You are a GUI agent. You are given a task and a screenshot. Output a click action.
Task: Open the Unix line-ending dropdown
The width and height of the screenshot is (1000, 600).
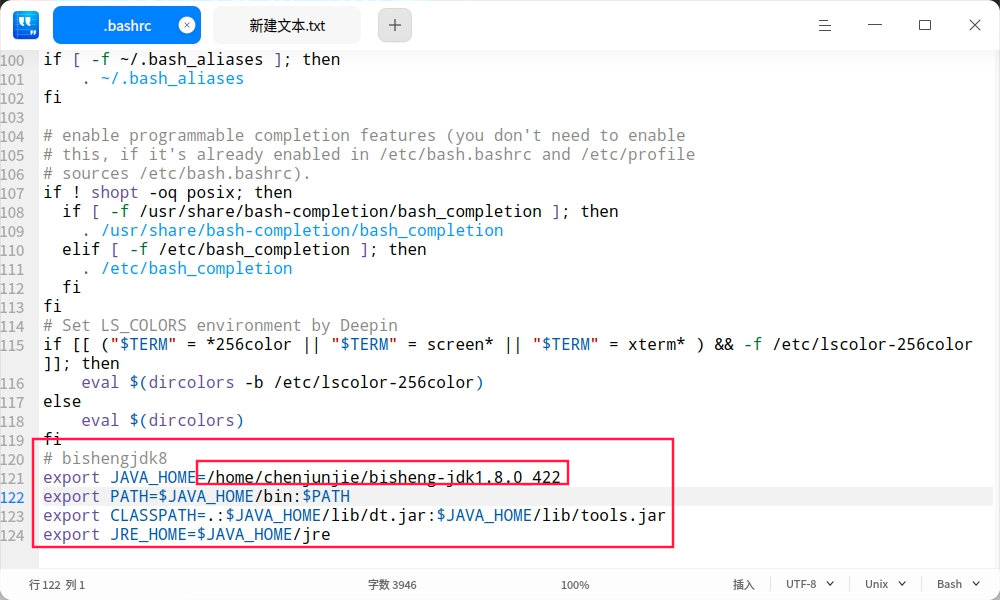click(x=880, y=584)
